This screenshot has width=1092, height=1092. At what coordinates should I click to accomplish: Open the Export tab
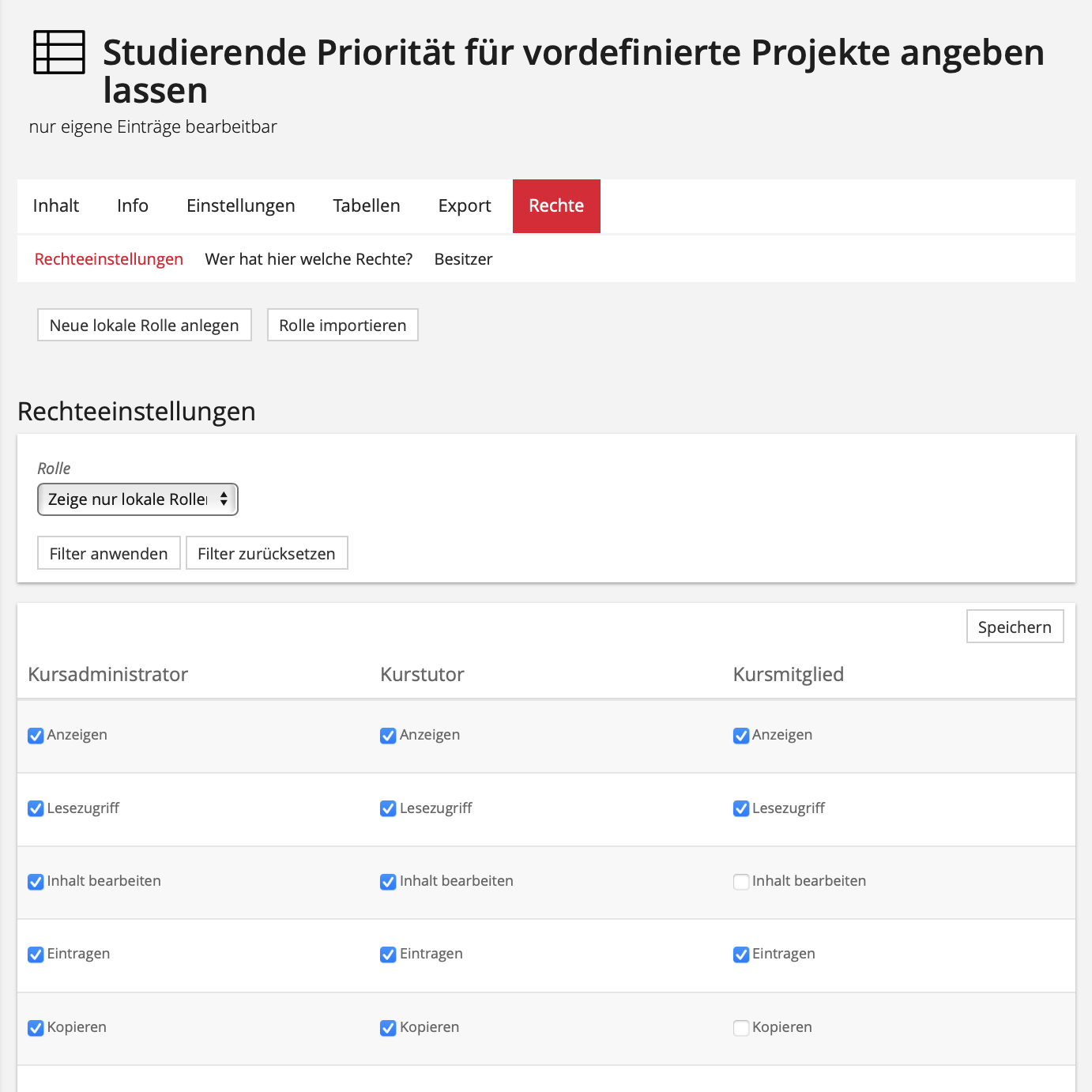pos(465,206)
